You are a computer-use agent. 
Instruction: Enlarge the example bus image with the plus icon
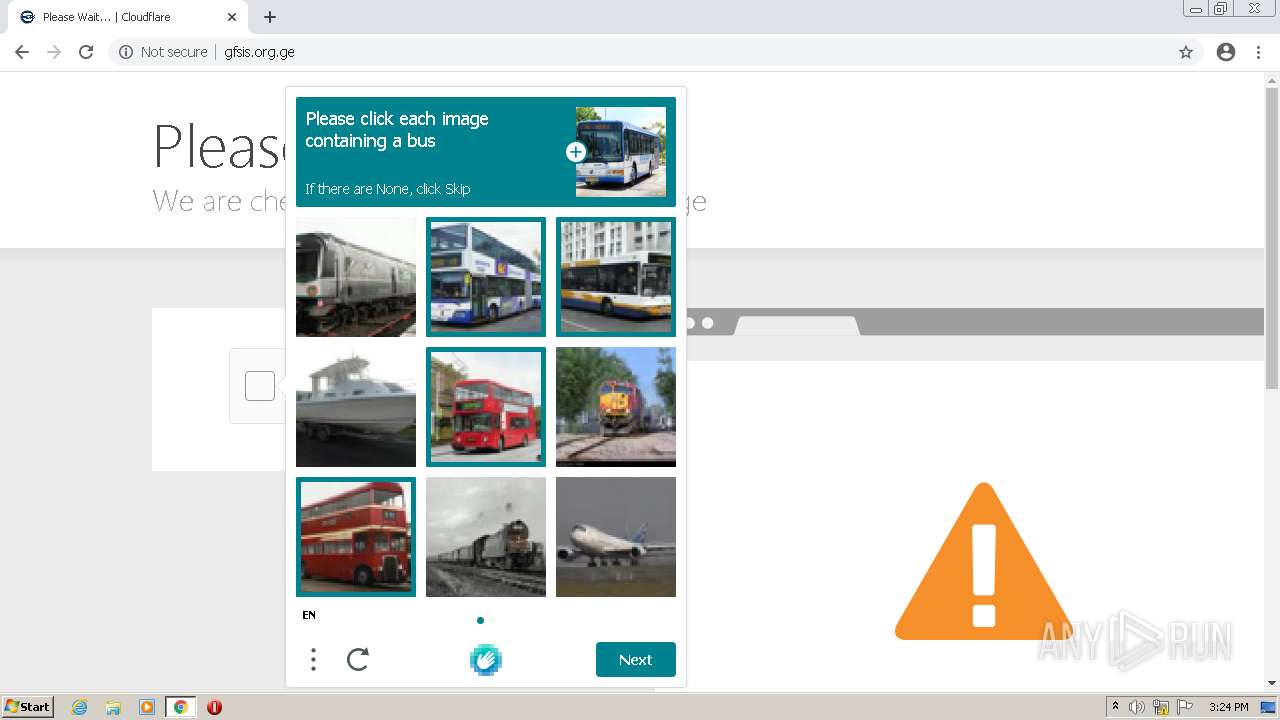tap(575, 152)
